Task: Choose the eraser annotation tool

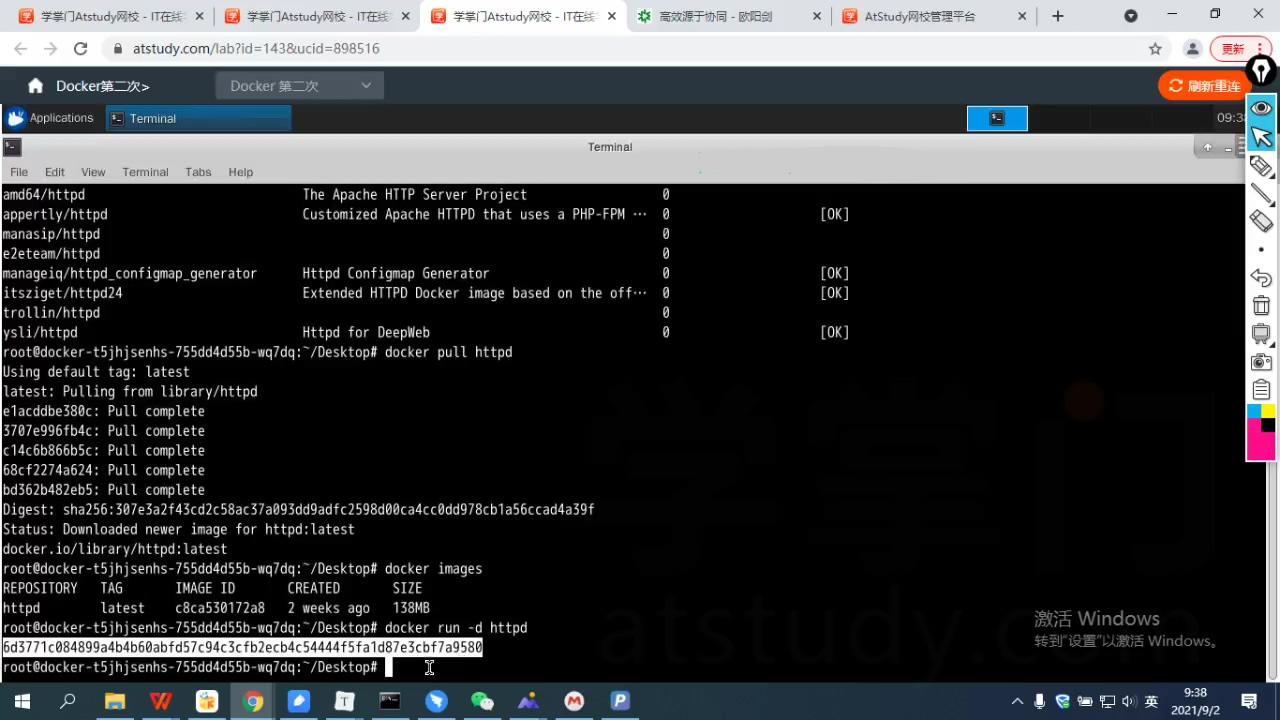Action: point(1261,222)
